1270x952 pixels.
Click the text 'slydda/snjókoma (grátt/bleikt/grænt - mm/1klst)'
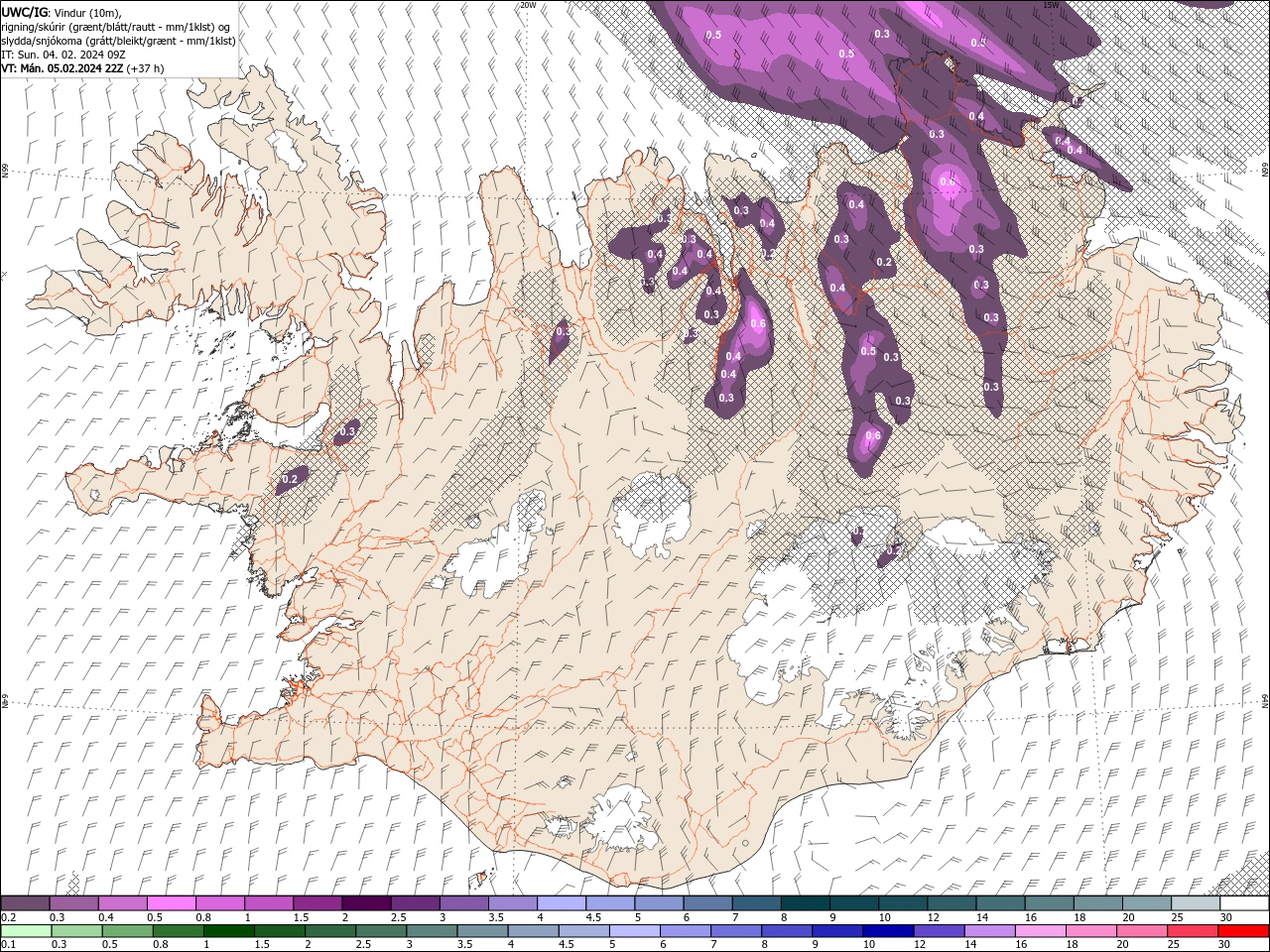click(x=119, y=41)
